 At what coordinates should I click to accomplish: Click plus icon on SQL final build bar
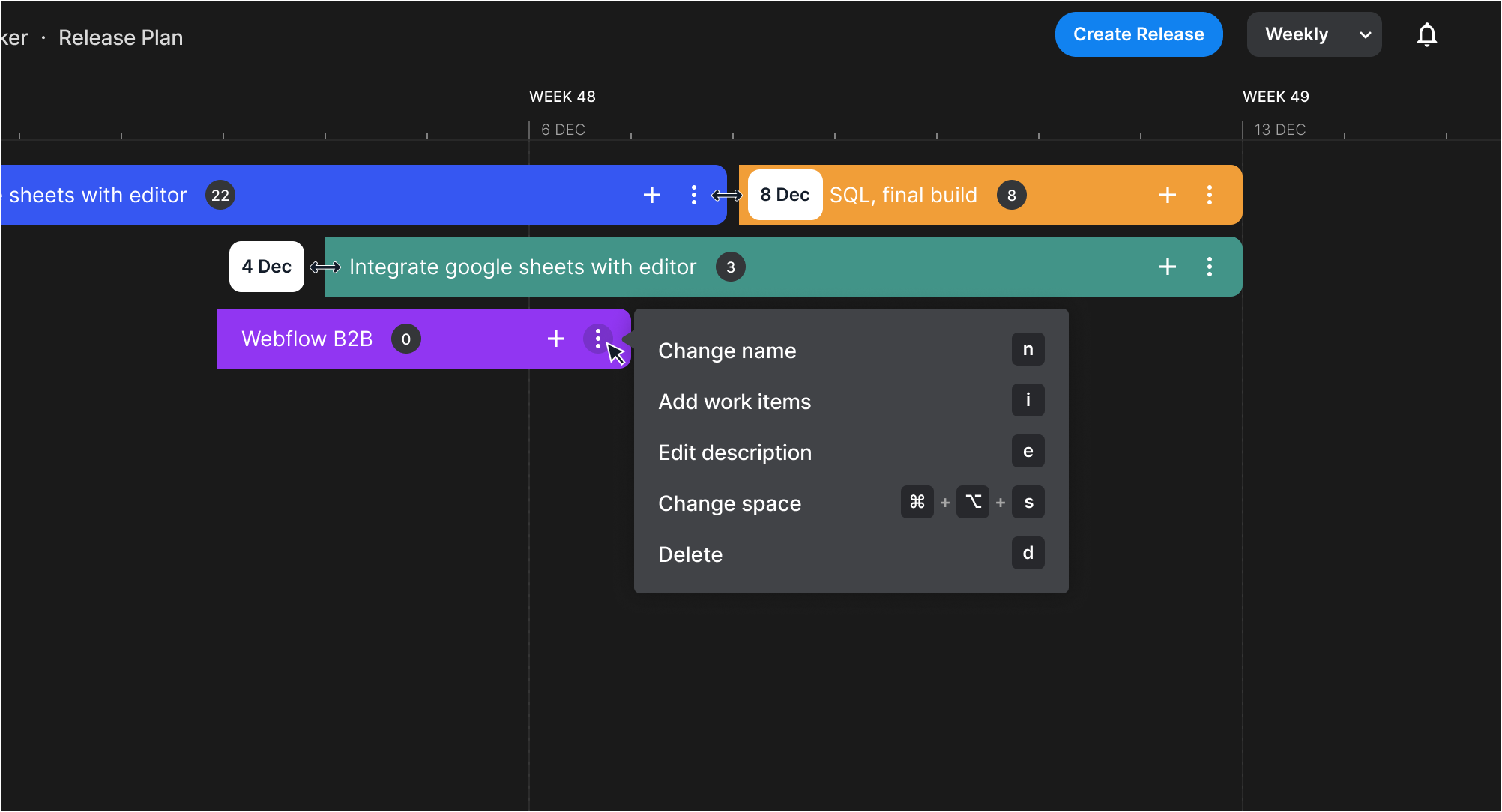(x=1167, y=195)
